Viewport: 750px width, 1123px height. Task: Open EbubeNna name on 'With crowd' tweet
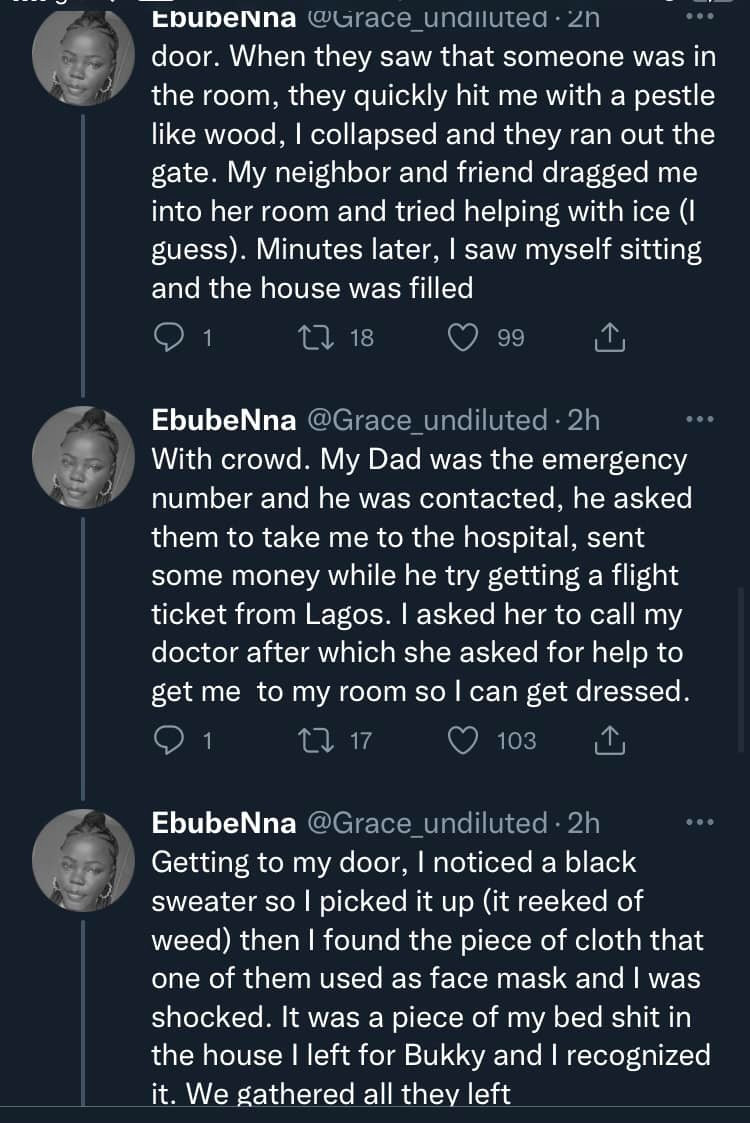[223, 420]
